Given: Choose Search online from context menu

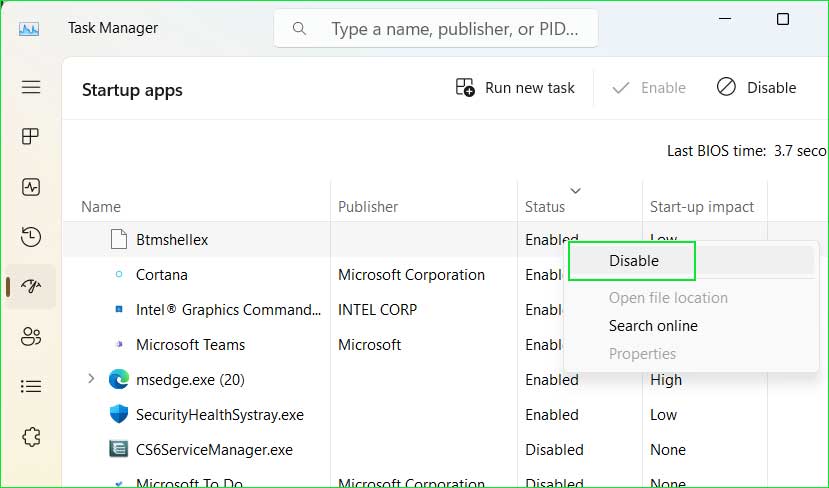Looking at the screenshot, I should point(653,326).
